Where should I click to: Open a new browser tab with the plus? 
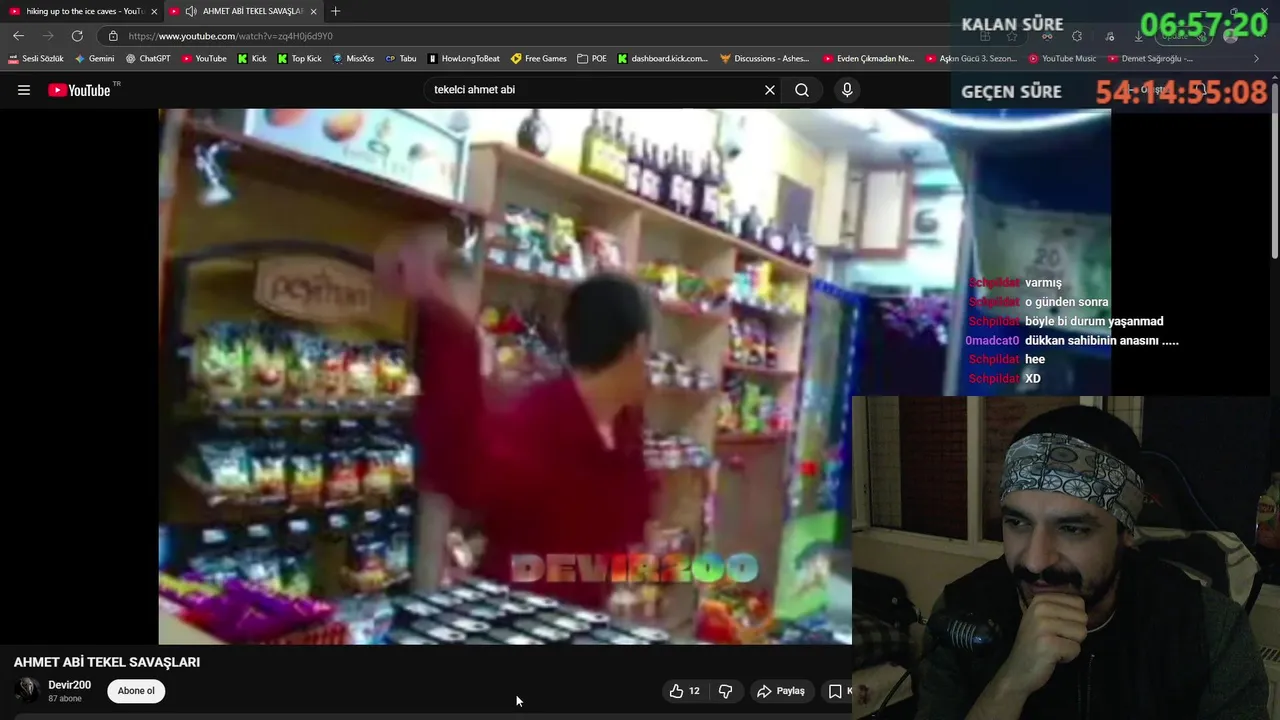click(335, 11)
